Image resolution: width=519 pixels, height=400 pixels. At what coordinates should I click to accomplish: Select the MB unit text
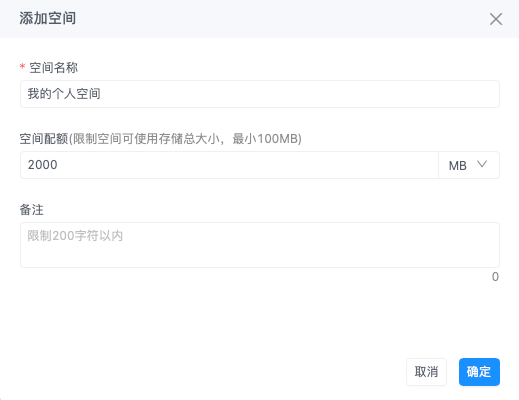457,165
